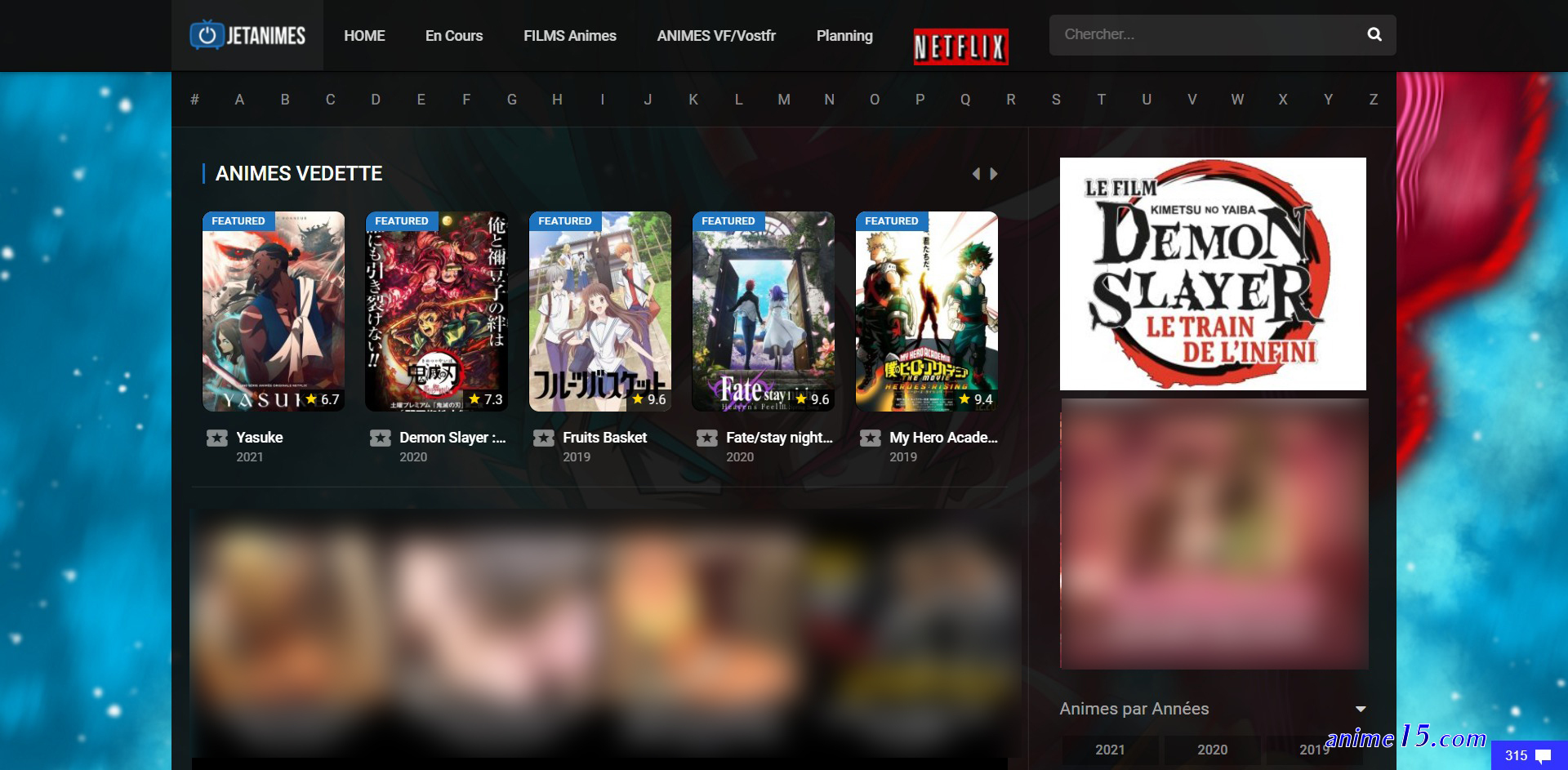Filter animes by letter R

coord(1011,100)
